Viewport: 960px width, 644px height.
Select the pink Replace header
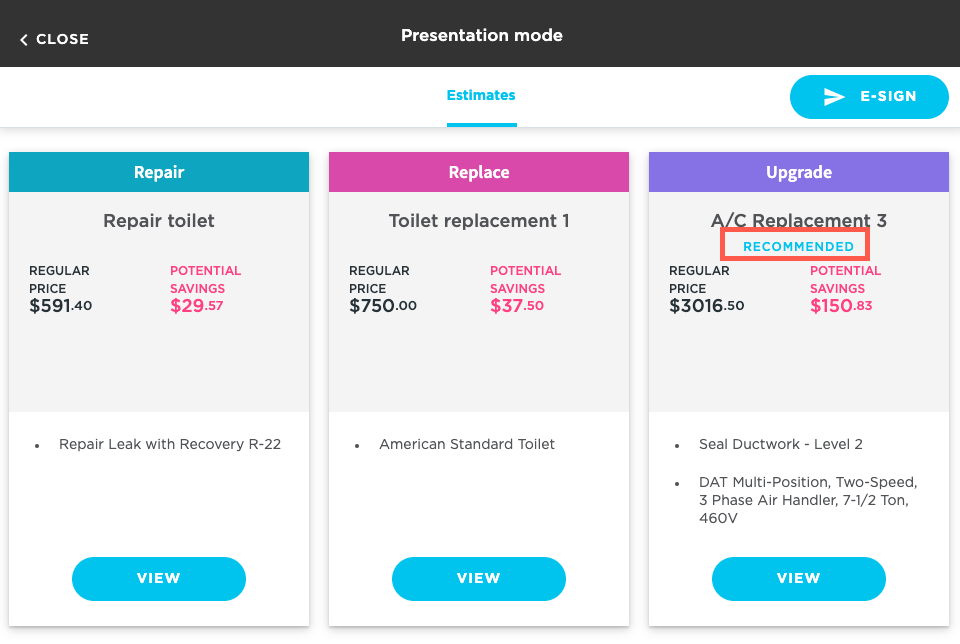click(479, 172)
